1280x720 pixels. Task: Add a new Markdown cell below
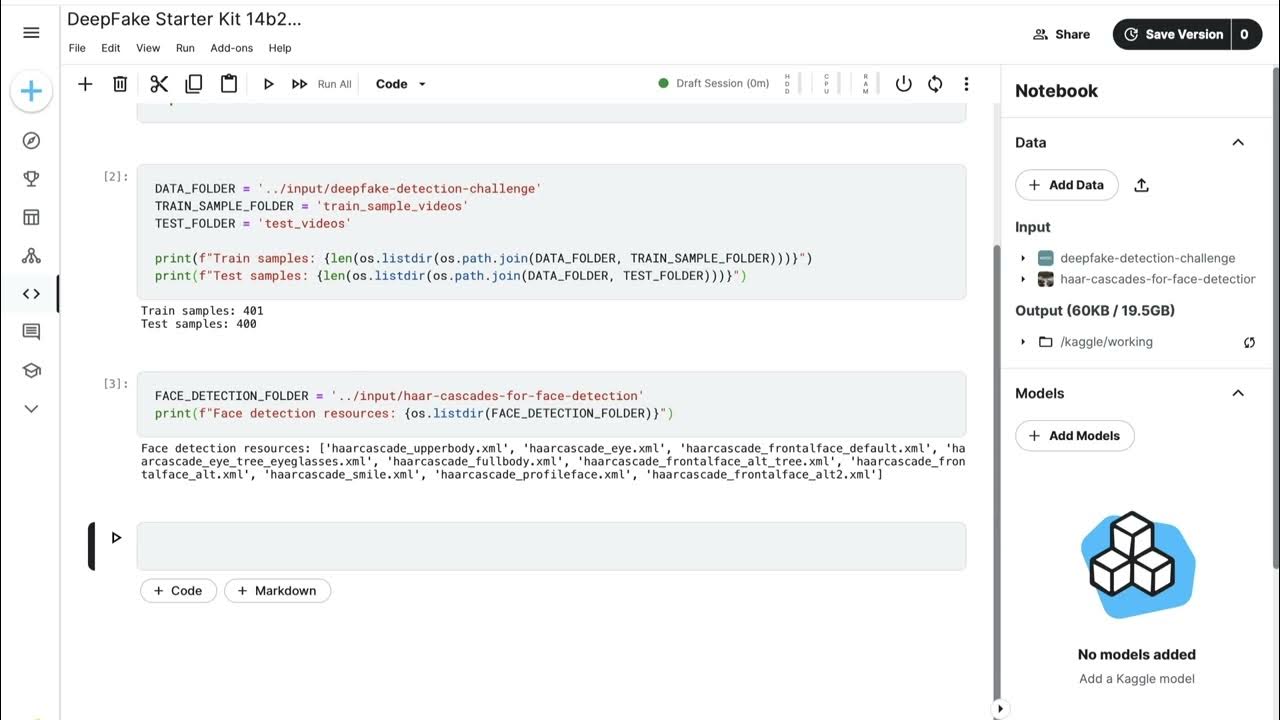point(277,591)
